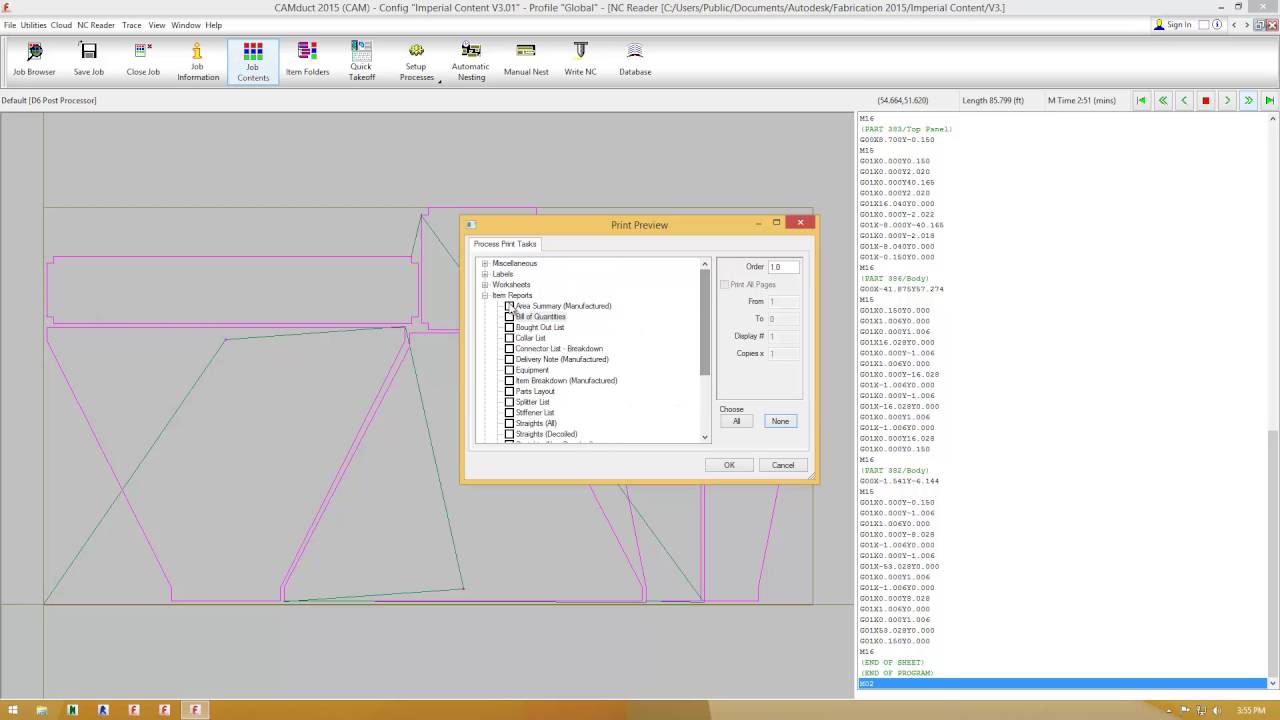Screen dimensions: 1280x720
Task: Check Delivery Note (Manufactured) report
Action: click(509, 359)
